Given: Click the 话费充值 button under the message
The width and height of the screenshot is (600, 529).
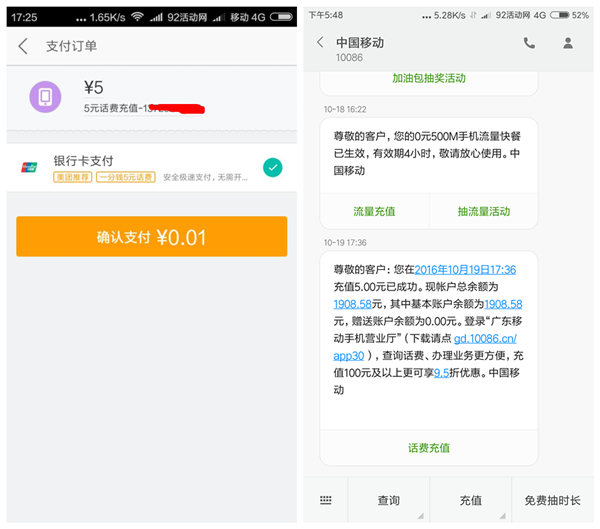Looking at the screenshot, I should [x=429, y=448].
